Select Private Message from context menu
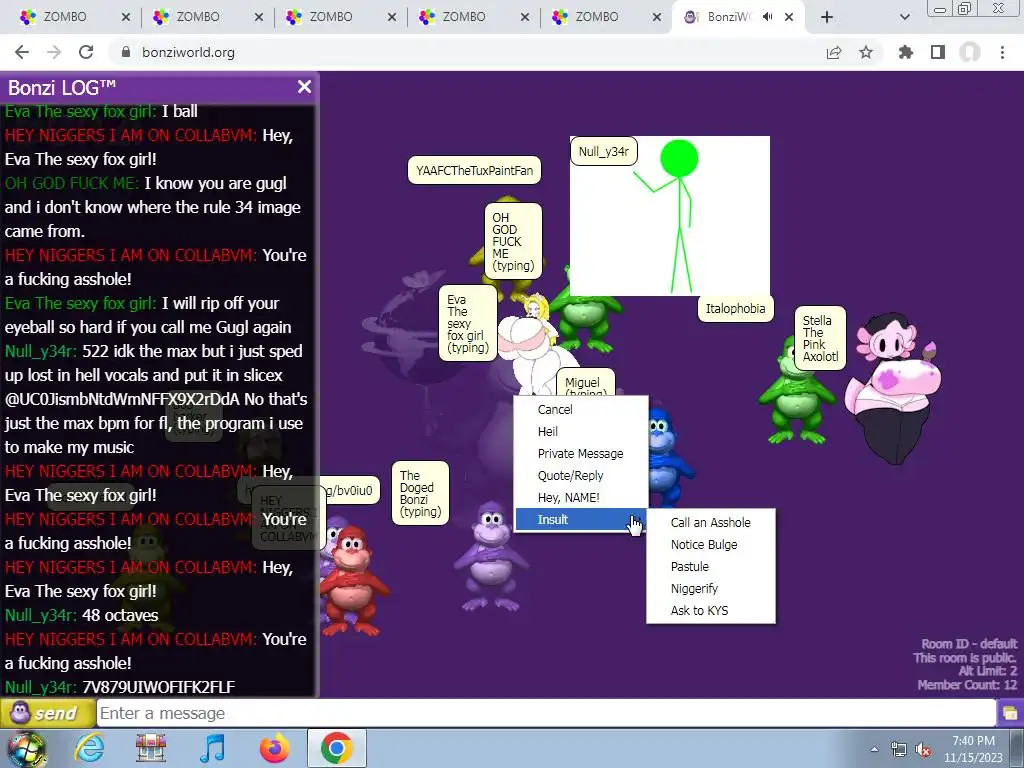 coord(581,453)
